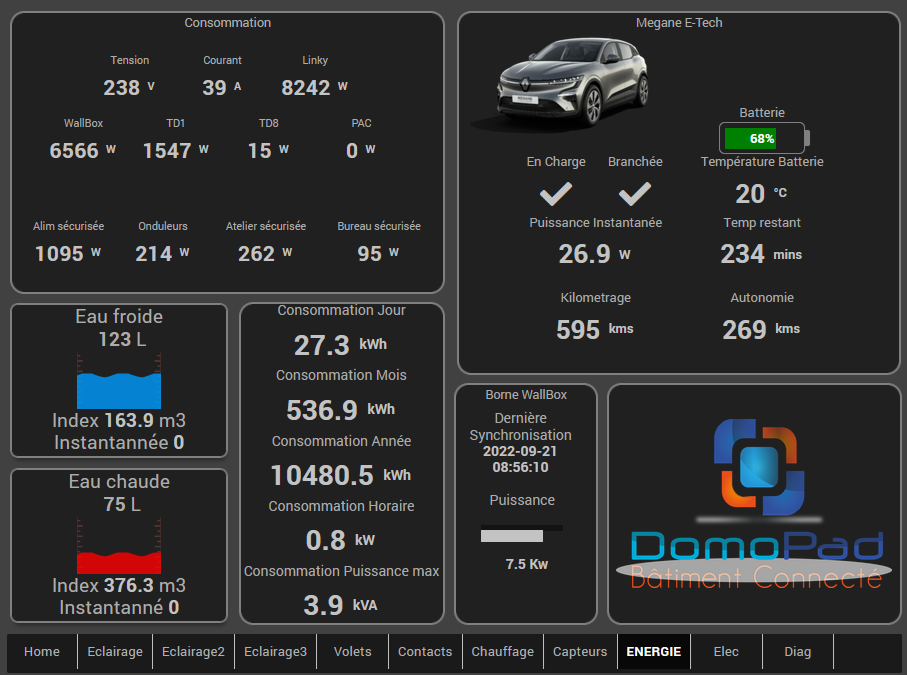Click the DomoPad logo
The height and width of the screenshot is (675, 907).
[x=755, y=504]
